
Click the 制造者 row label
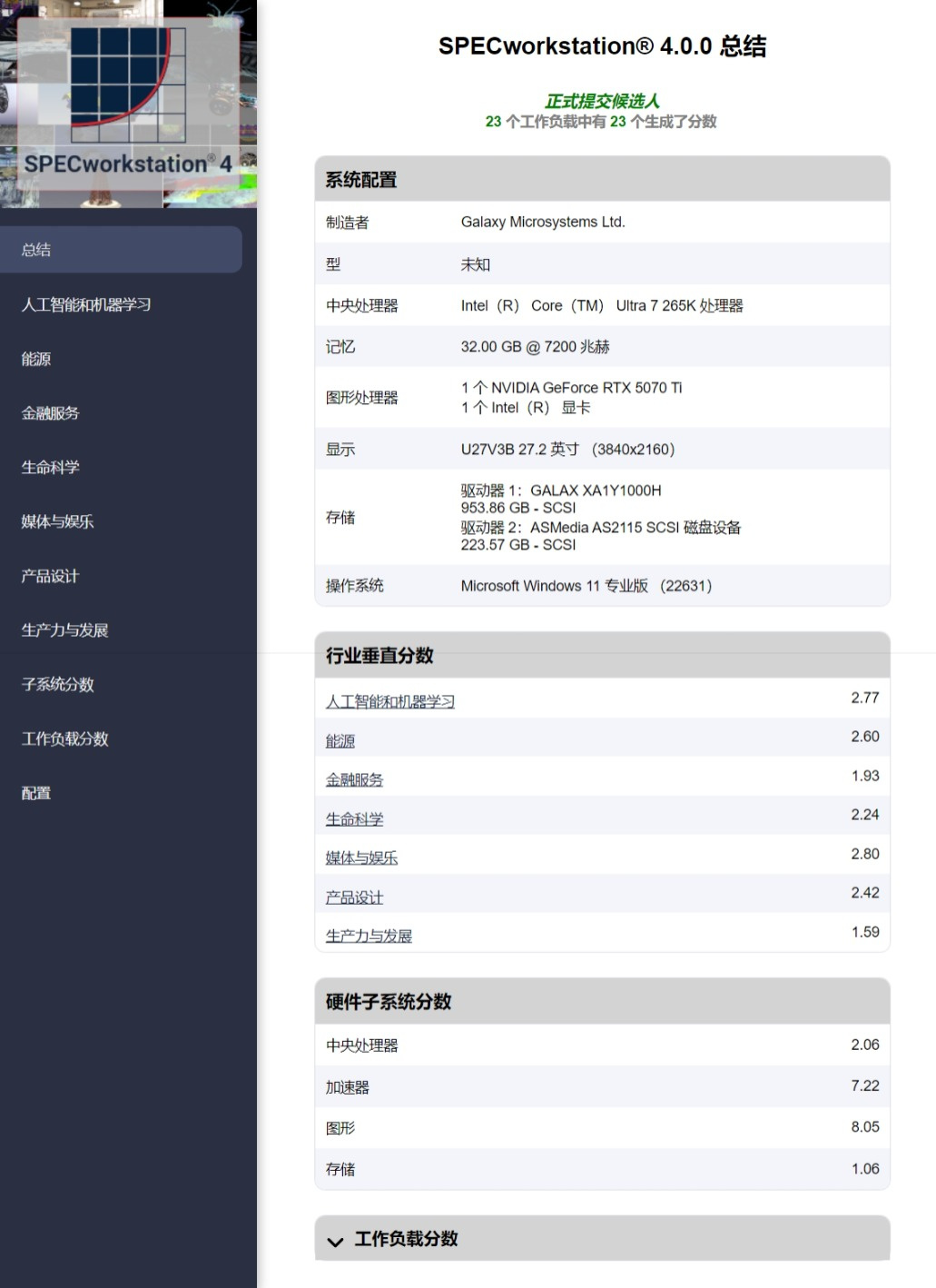pyautogui.click(x=348, y=223)
